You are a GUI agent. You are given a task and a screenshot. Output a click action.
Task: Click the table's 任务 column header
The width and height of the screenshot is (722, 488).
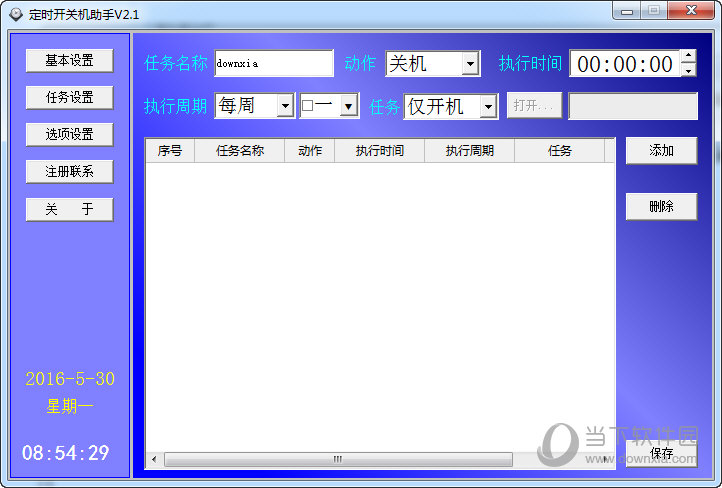click(x=559, y=151)
